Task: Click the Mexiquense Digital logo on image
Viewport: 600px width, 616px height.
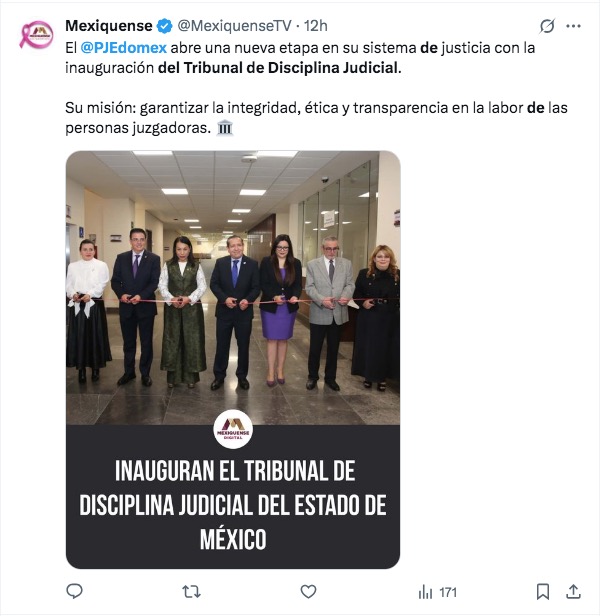Action: coord(233,429)
